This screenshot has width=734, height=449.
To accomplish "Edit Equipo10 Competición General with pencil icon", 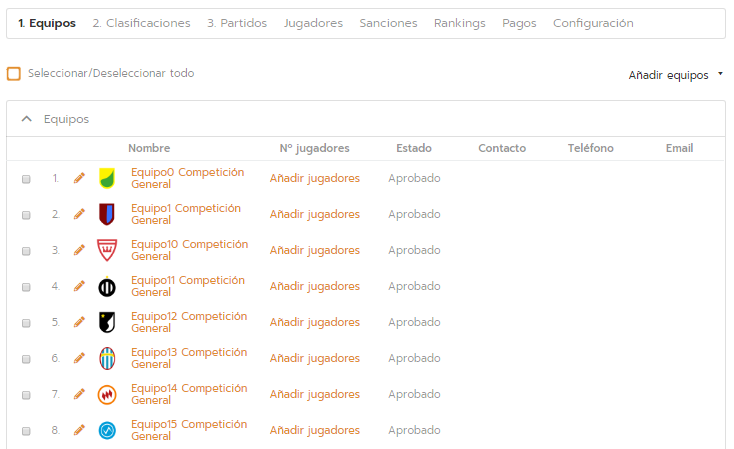I will pos(79,250).
